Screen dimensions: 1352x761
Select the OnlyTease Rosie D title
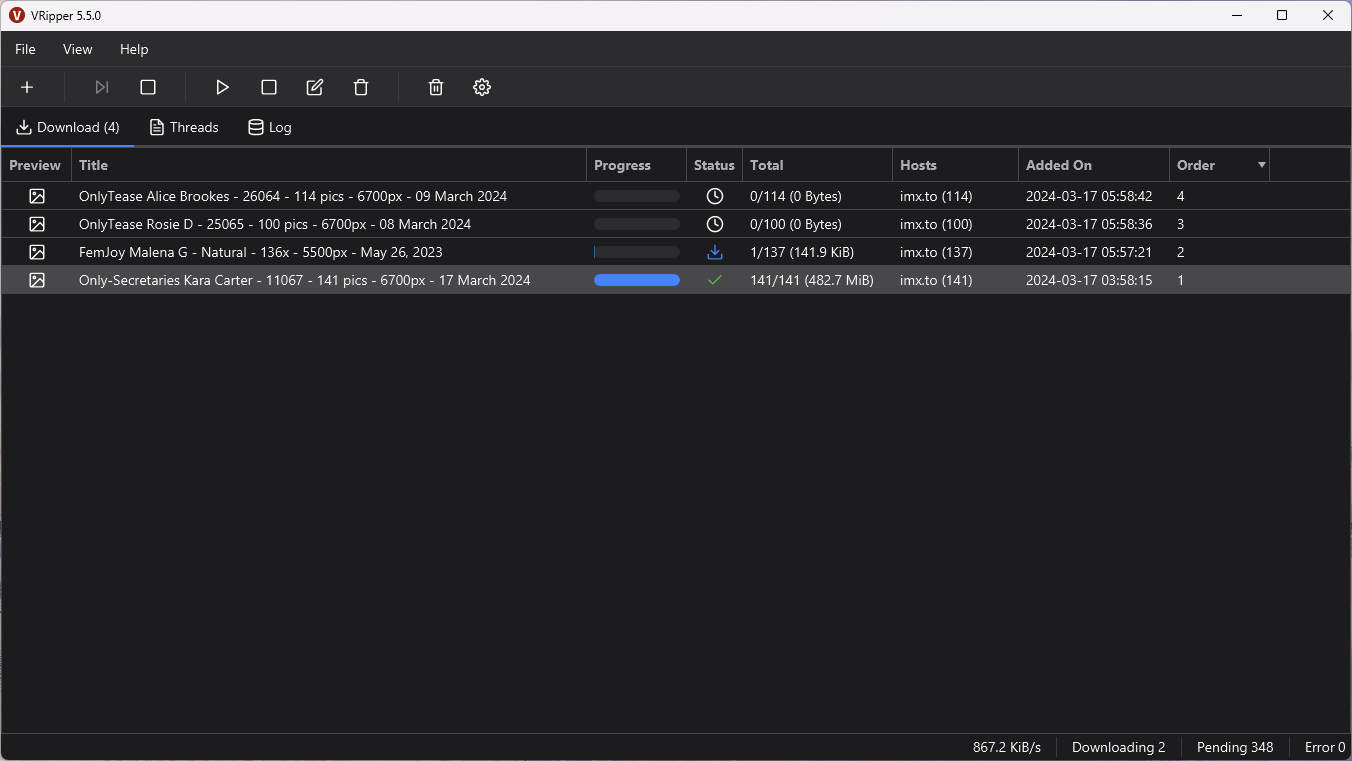[275, 224]
